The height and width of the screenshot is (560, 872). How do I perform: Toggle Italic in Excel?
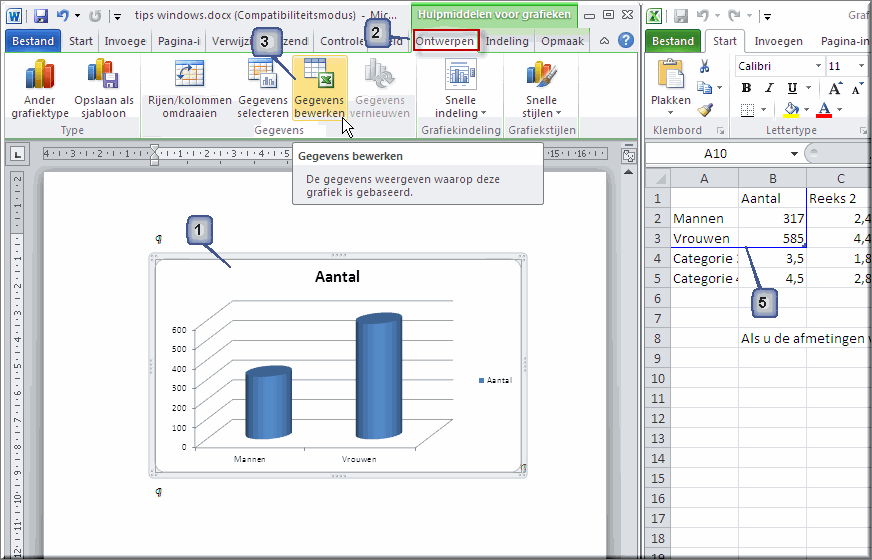pos(769,88)
